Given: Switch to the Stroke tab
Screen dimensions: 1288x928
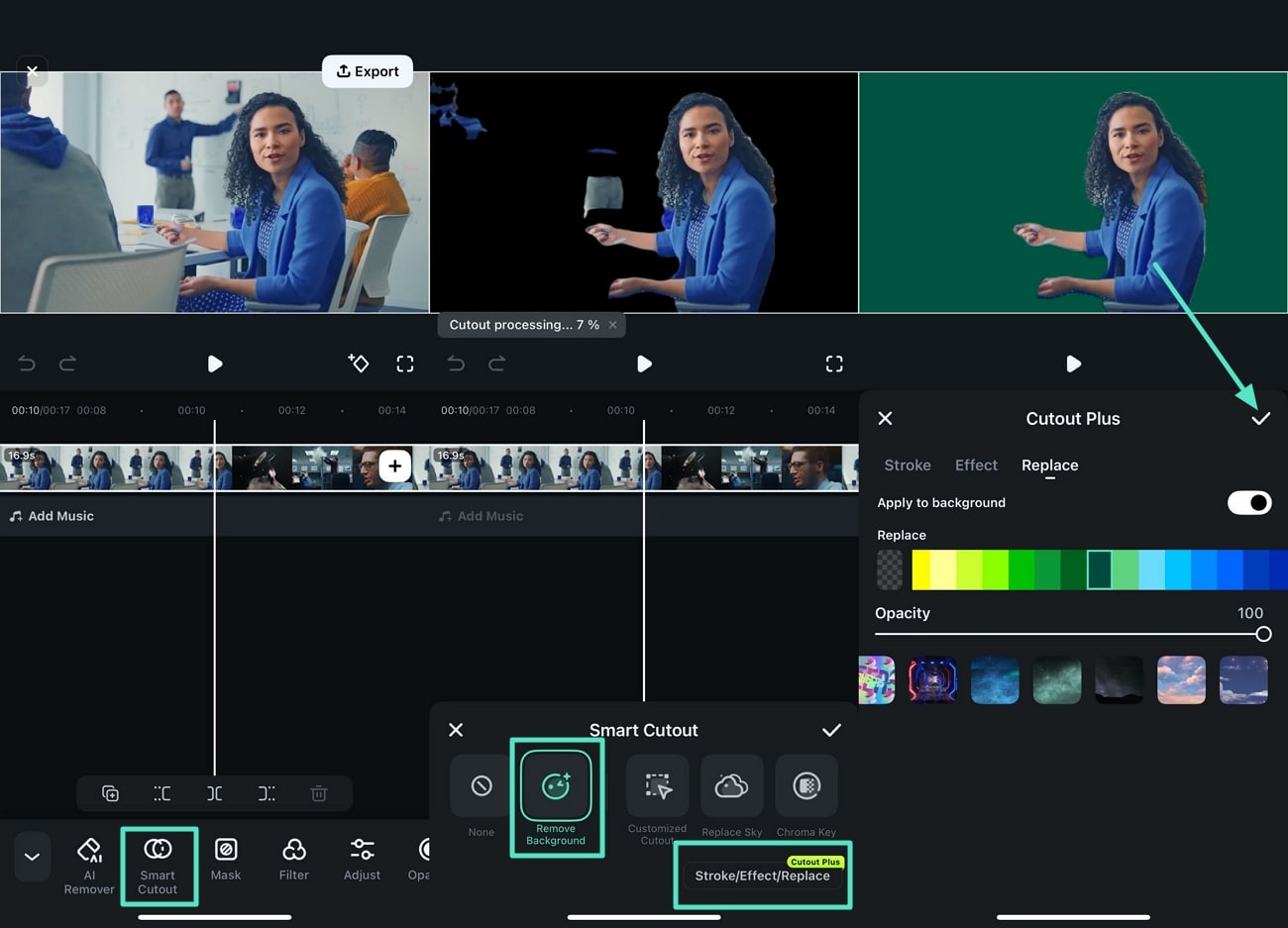Looking at the screenshot, I should [x=908, y=465].
